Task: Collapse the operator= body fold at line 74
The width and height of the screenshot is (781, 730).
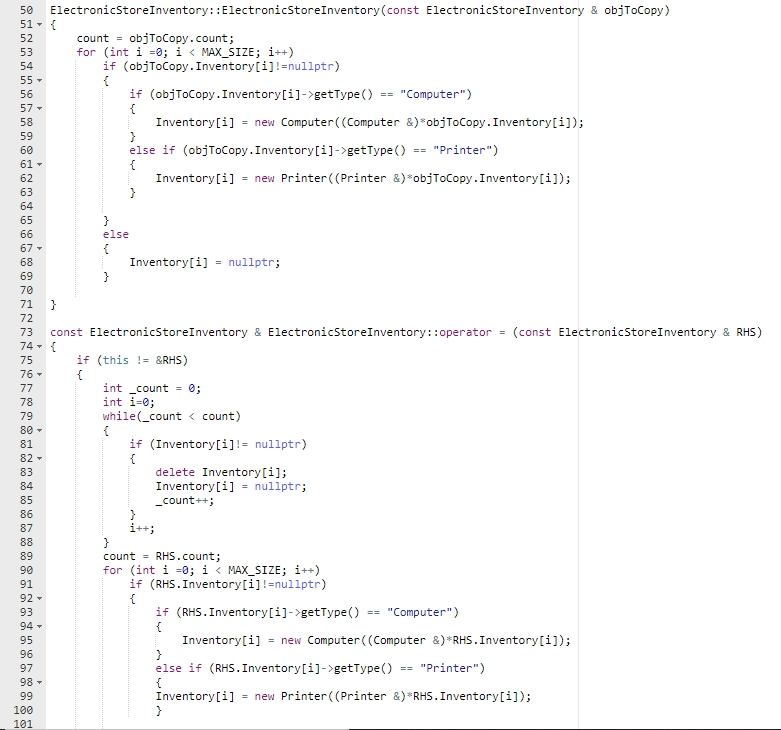Action: [x=39, y=346]
